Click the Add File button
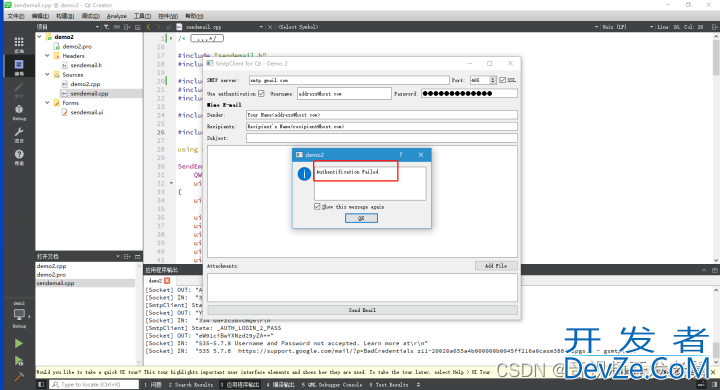 [496, 266]
